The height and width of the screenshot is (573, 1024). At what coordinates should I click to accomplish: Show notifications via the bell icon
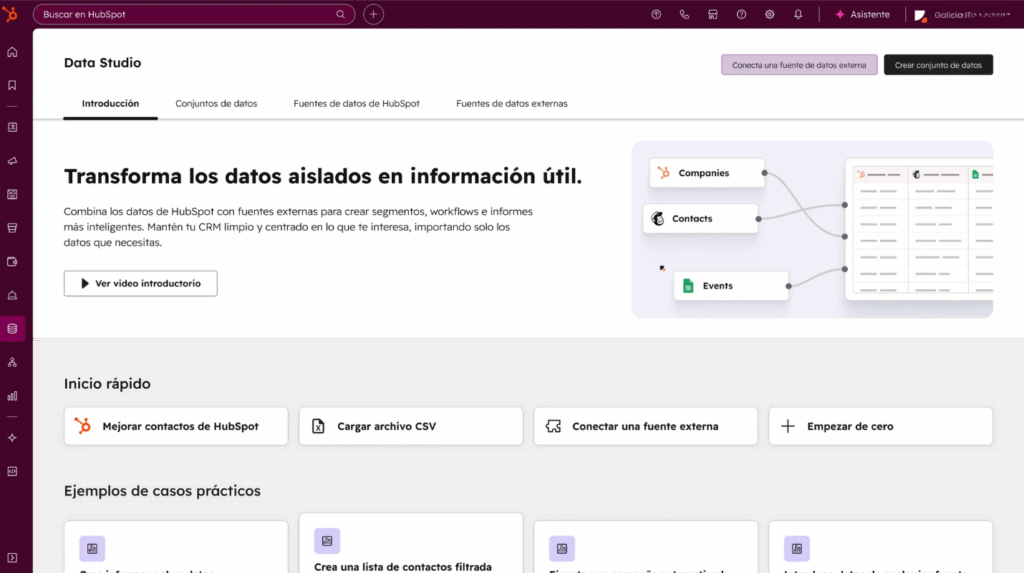798,15
